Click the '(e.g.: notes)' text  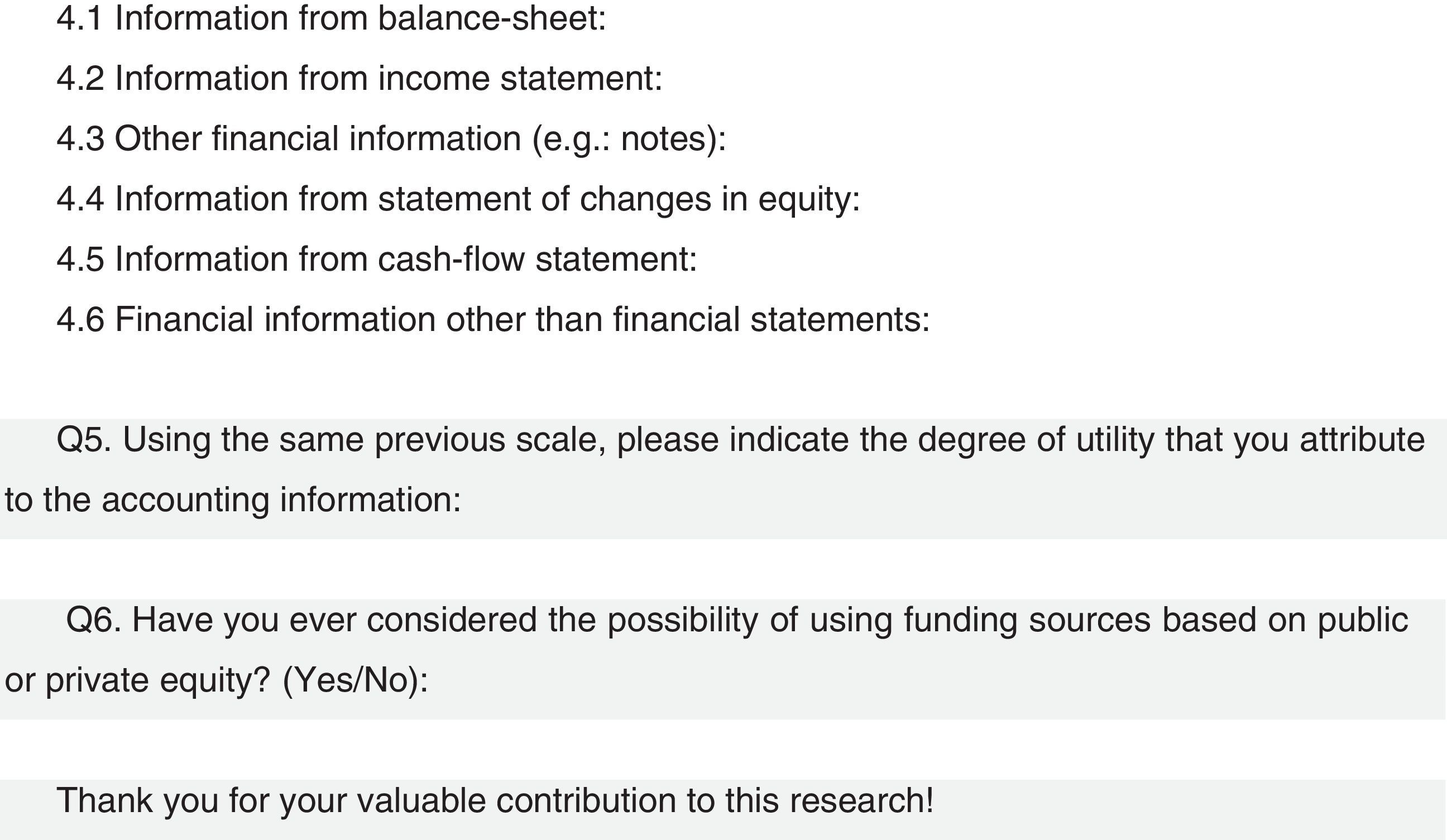click(629, 139)
